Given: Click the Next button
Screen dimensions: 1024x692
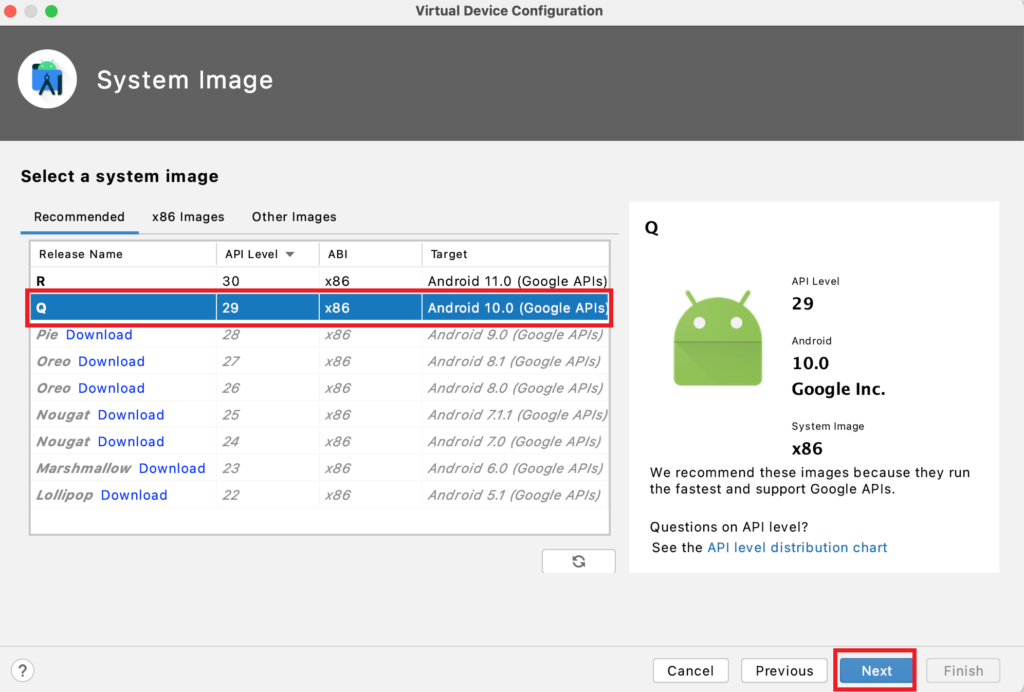Looking at the screenshot, I should click(x=876, y=670).
